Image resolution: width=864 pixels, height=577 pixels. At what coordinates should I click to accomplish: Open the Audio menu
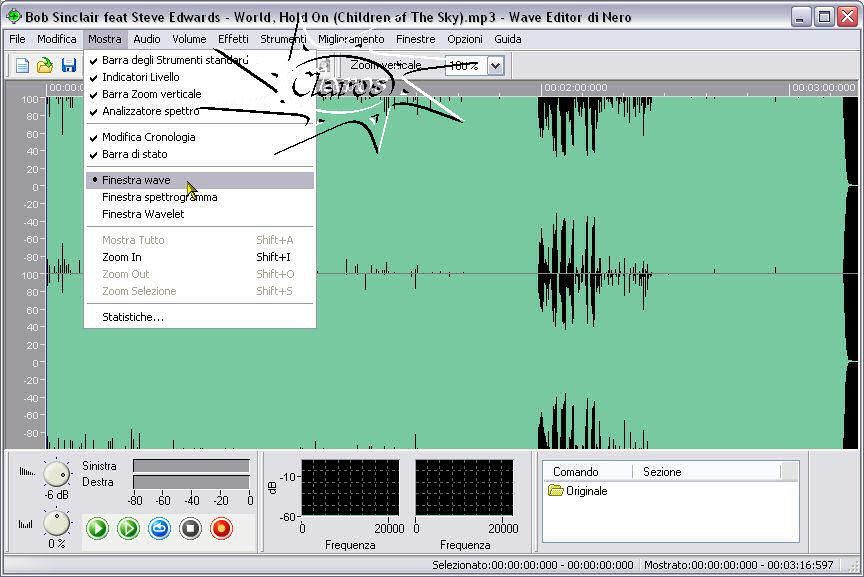point(147,39)
